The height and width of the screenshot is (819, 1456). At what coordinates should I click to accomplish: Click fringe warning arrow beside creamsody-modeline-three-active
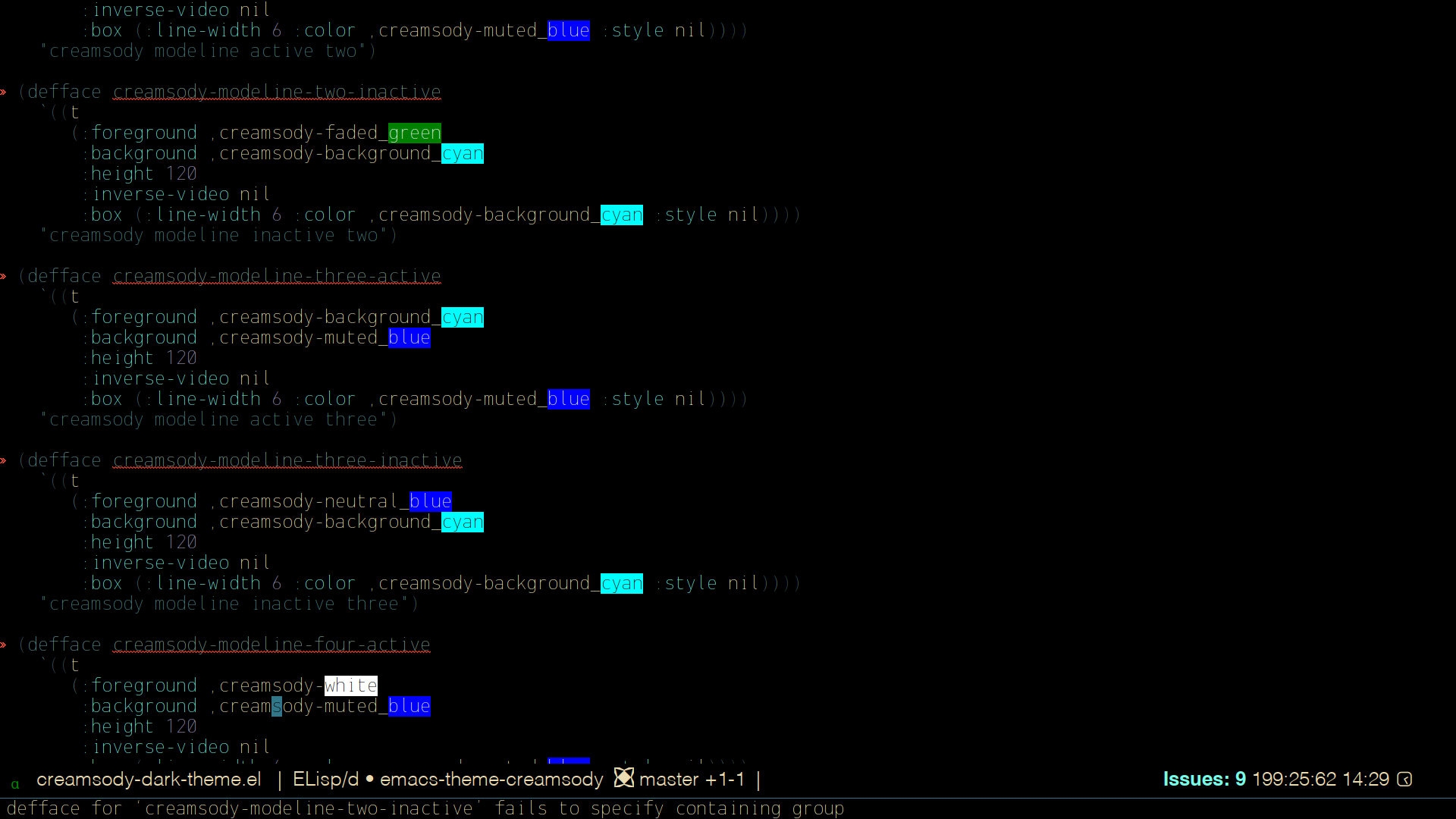[4, 277]
